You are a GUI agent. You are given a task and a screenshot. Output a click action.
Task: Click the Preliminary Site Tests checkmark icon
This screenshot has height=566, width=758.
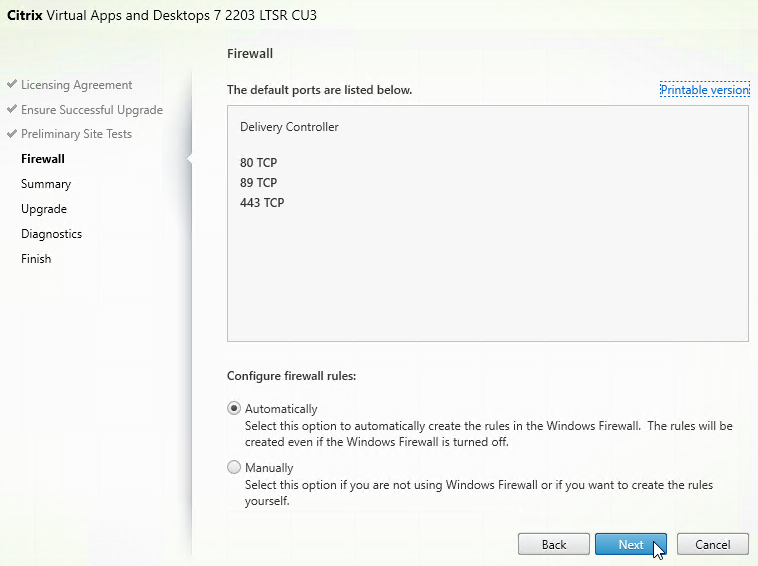click(12, 133)
